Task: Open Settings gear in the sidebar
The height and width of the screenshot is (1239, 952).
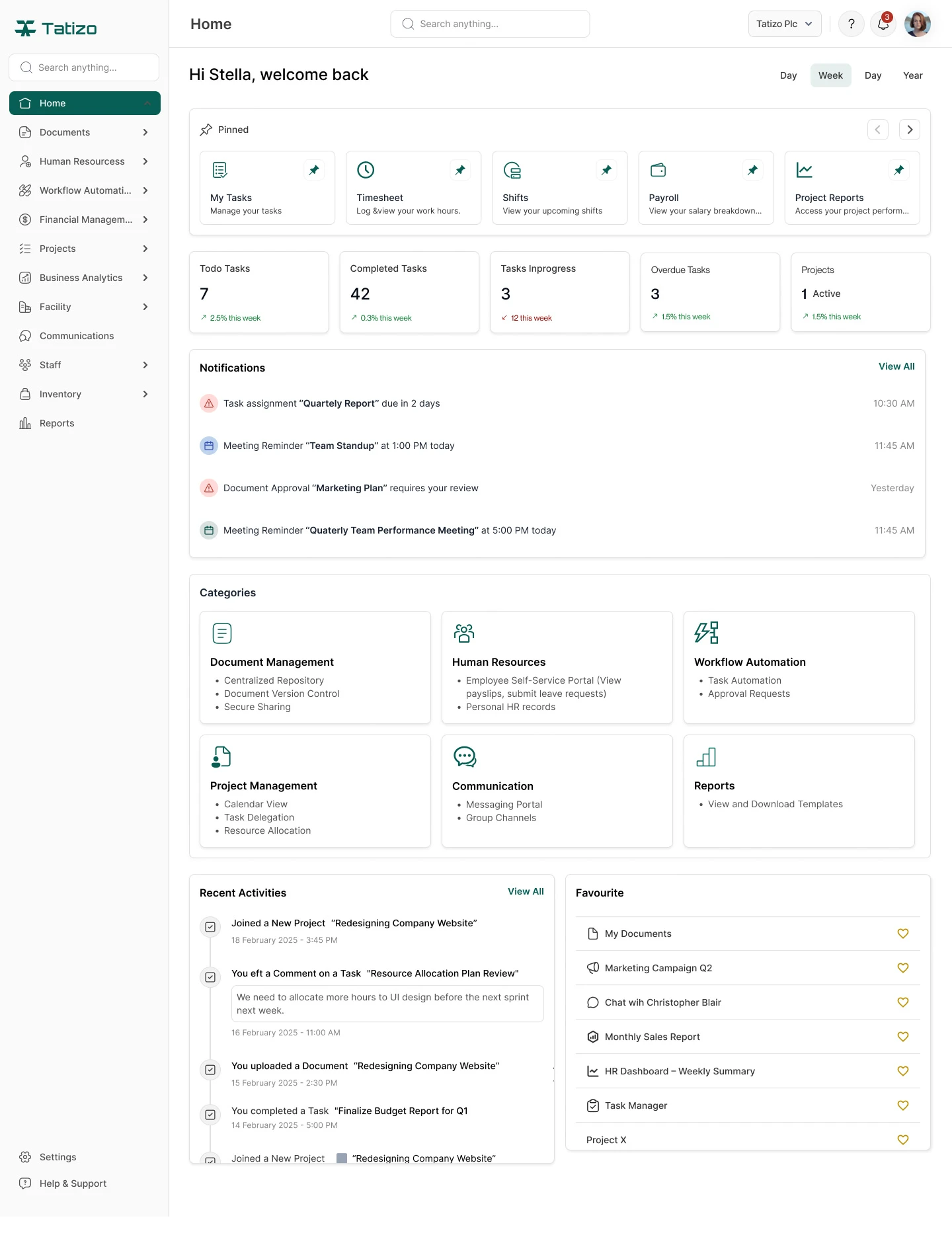Action: click(x=25, y=1157)
